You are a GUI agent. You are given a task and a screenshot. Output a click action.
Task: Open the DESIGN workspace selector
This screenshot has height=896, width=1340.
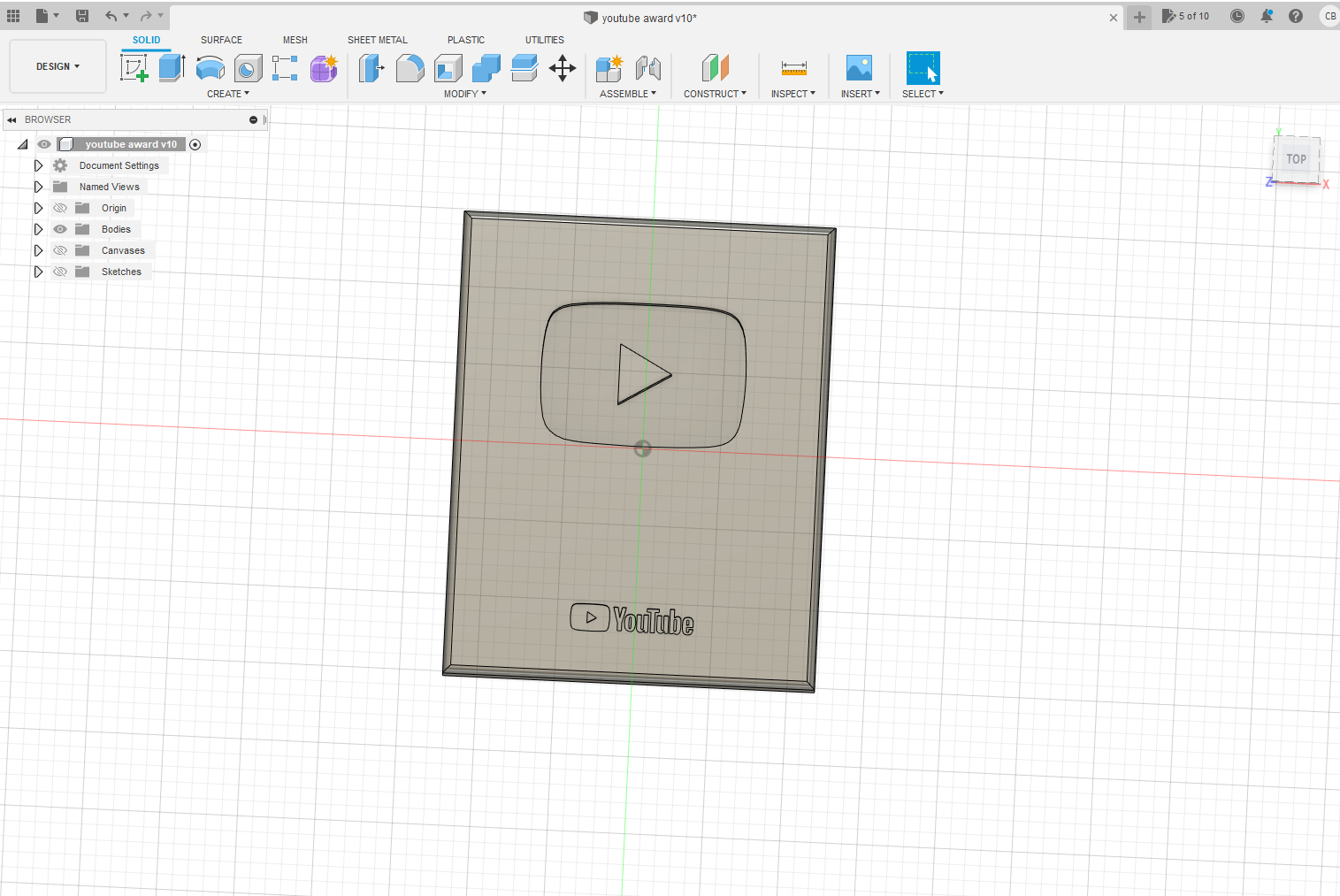pyautogui.click(x=57, y=65)
